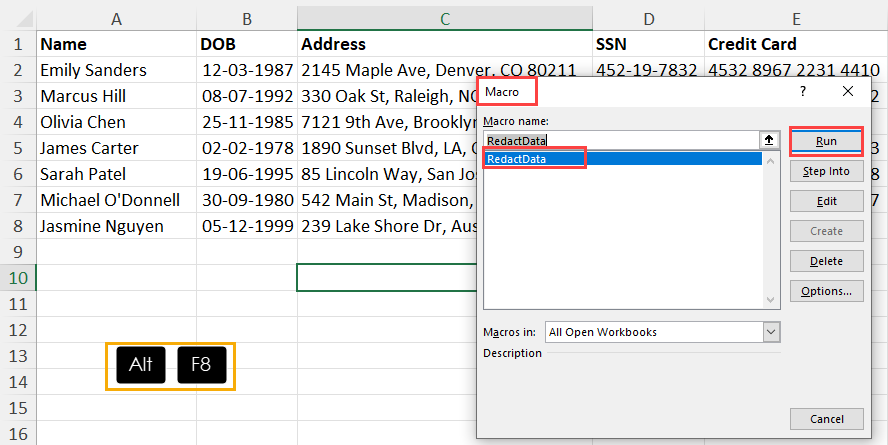The height and width of the screenshot is (445, 888).
Task: Close the Macro dialog with X
Action: pos(848,91)
